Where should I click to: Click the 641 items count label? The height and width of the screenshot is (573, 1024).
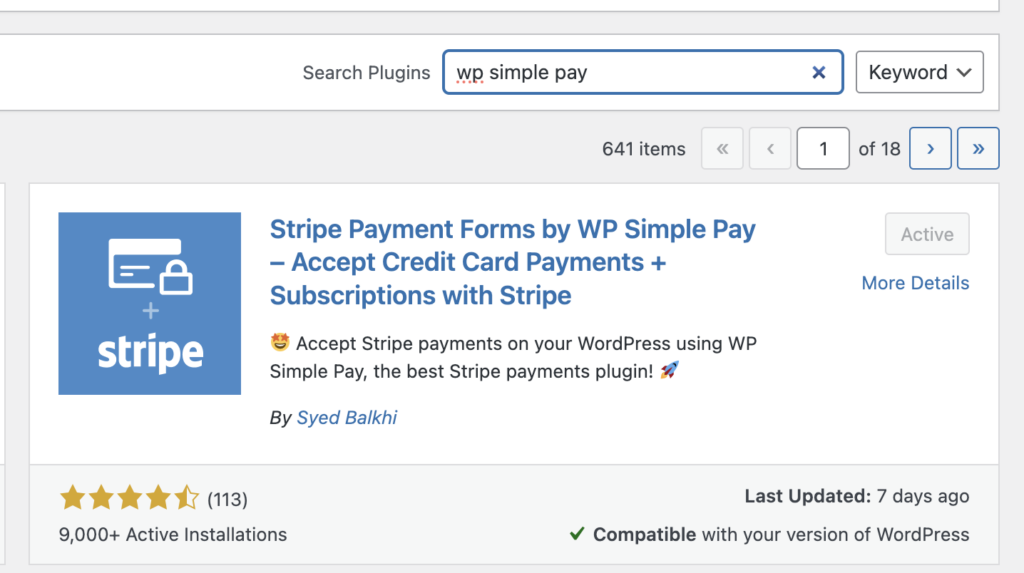pos(643,149)
